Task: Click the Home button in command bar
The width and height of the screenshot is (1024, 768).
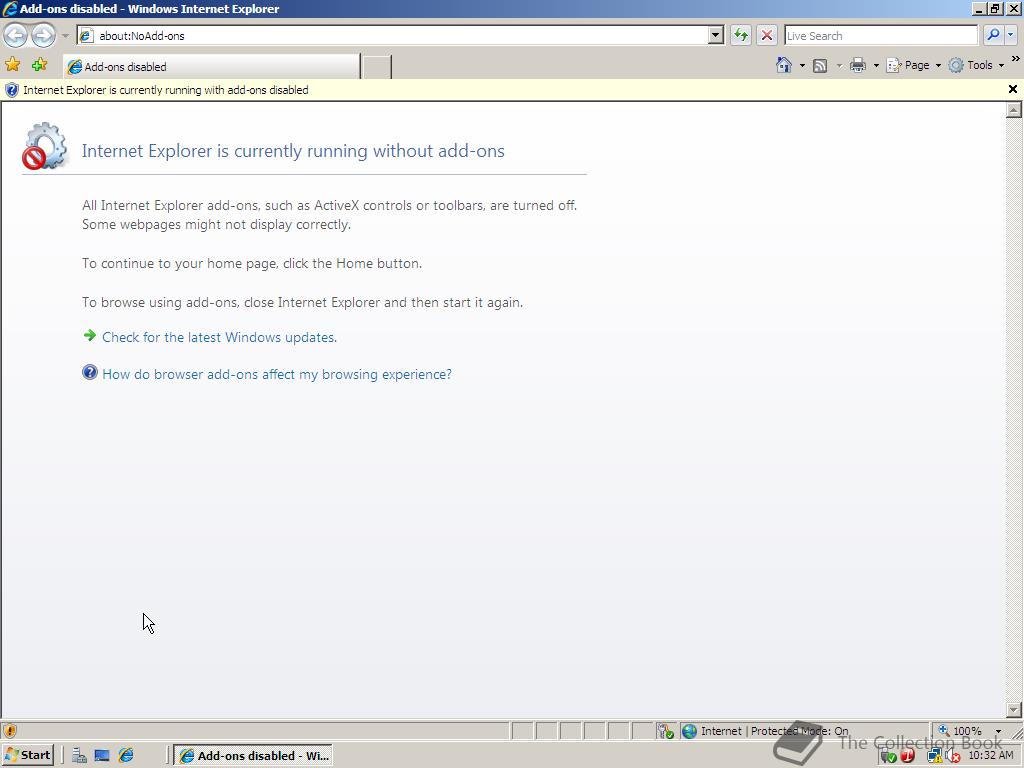Action: point(784,65)
